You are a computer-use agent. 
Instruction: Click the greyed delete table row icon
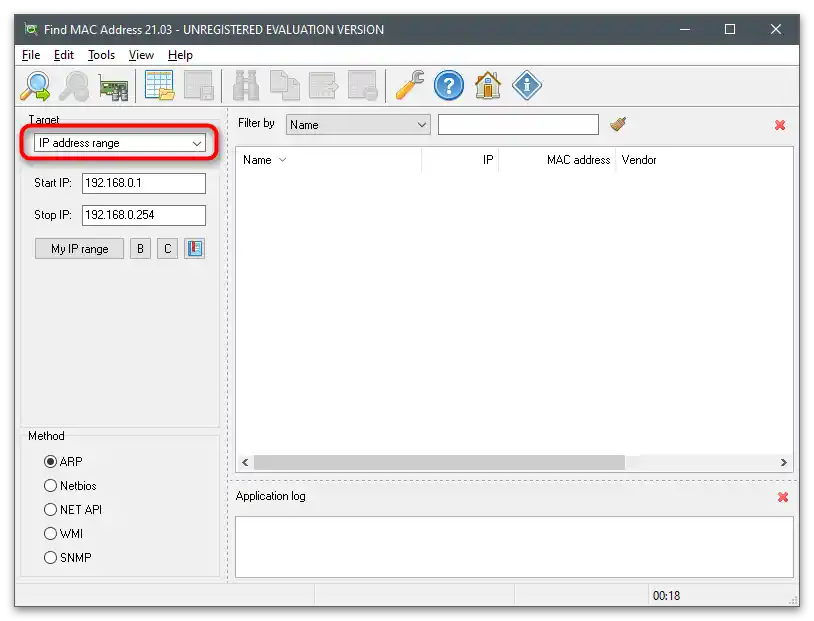pos(362,85)
